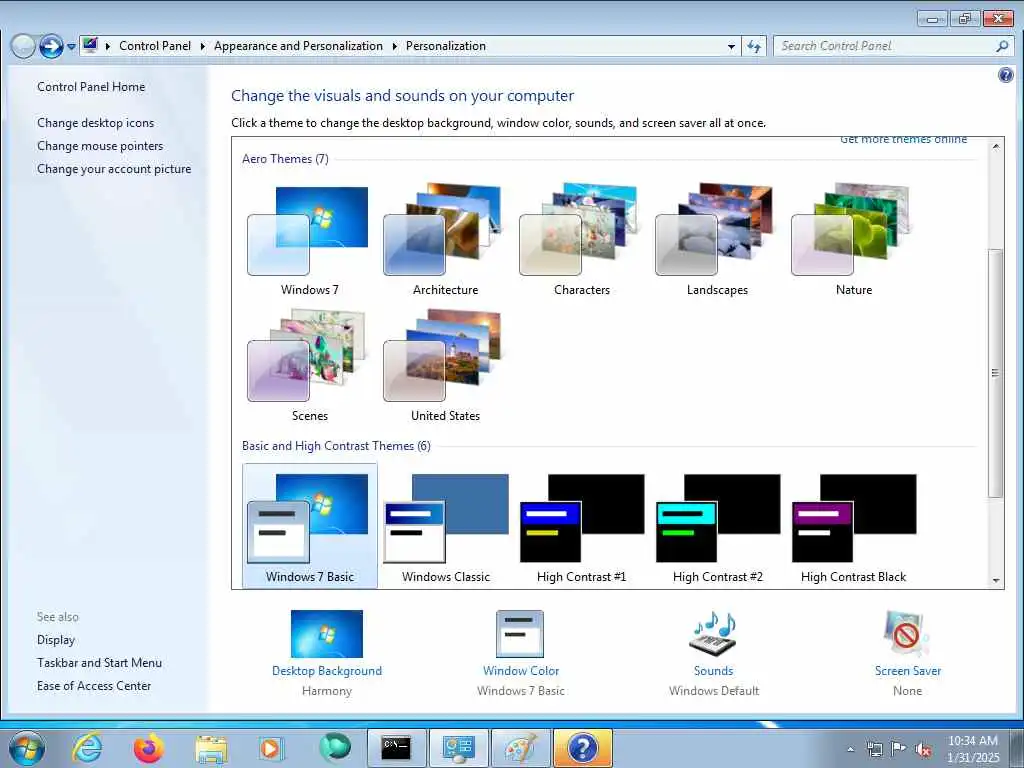This screenshot has height=768, width=1024.
Task: Open Desktop Background settings icon
Action: (x=327, y=633)
